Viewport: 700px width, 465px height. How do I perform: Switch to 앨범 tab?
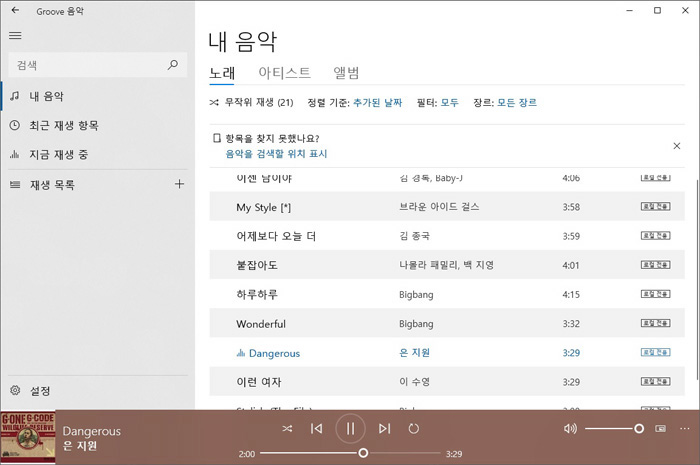[x=346, y=73]
